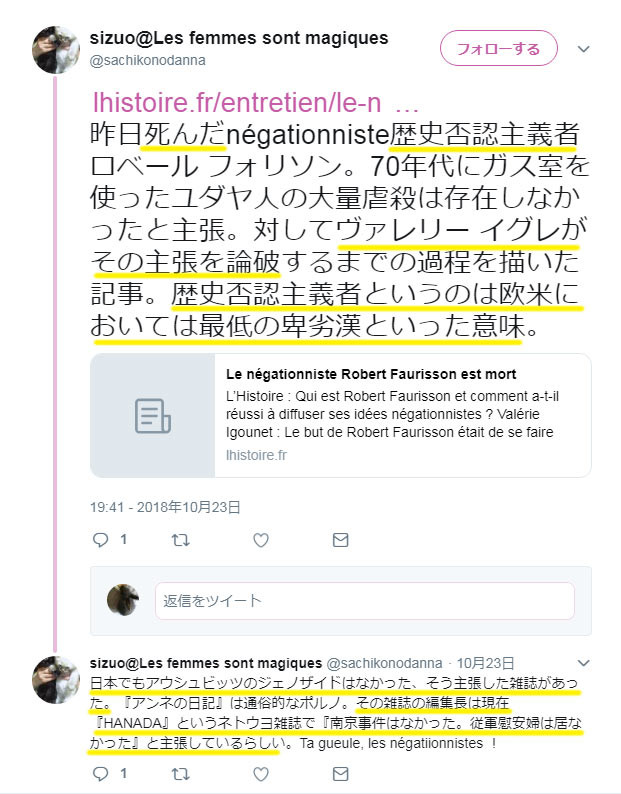Click the 返信をツイート reply input field
621x794 pixels.
pyautogui.click(x=365, y=601)
